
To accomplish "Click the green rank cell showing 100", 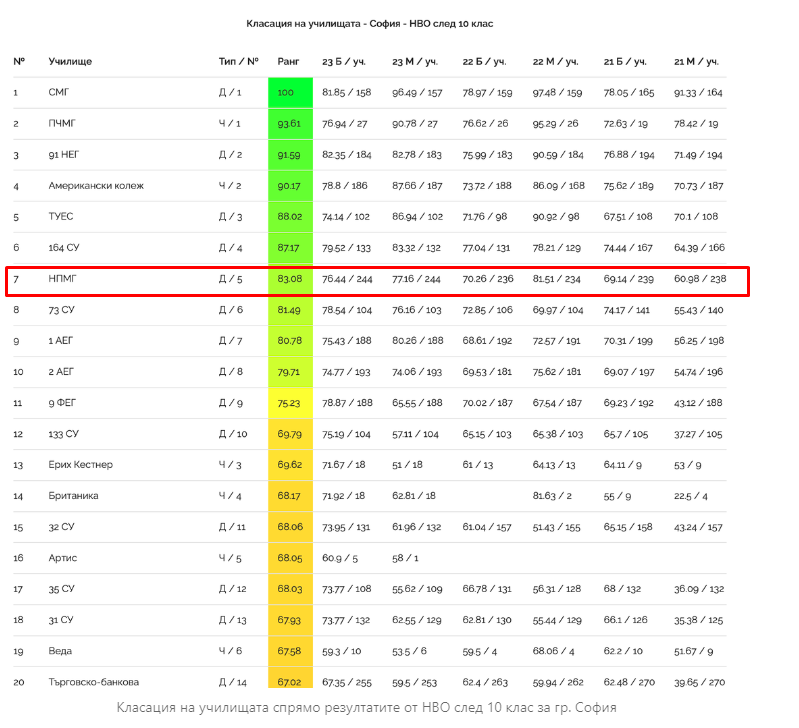I will [x=290, y=93].
